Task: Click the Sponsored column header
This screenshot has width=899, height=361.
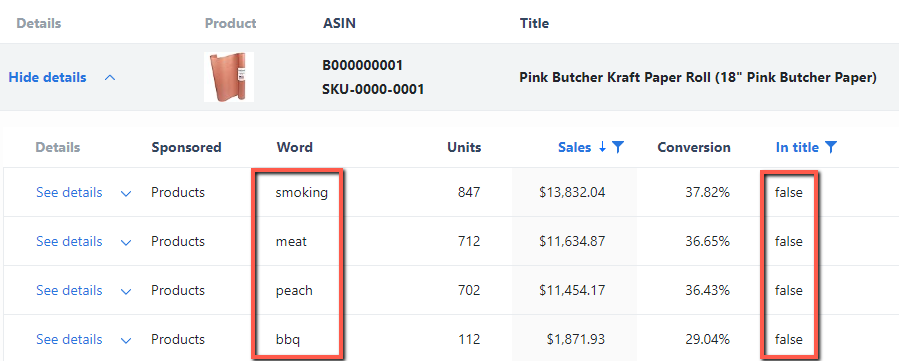Action: point(186,147)
